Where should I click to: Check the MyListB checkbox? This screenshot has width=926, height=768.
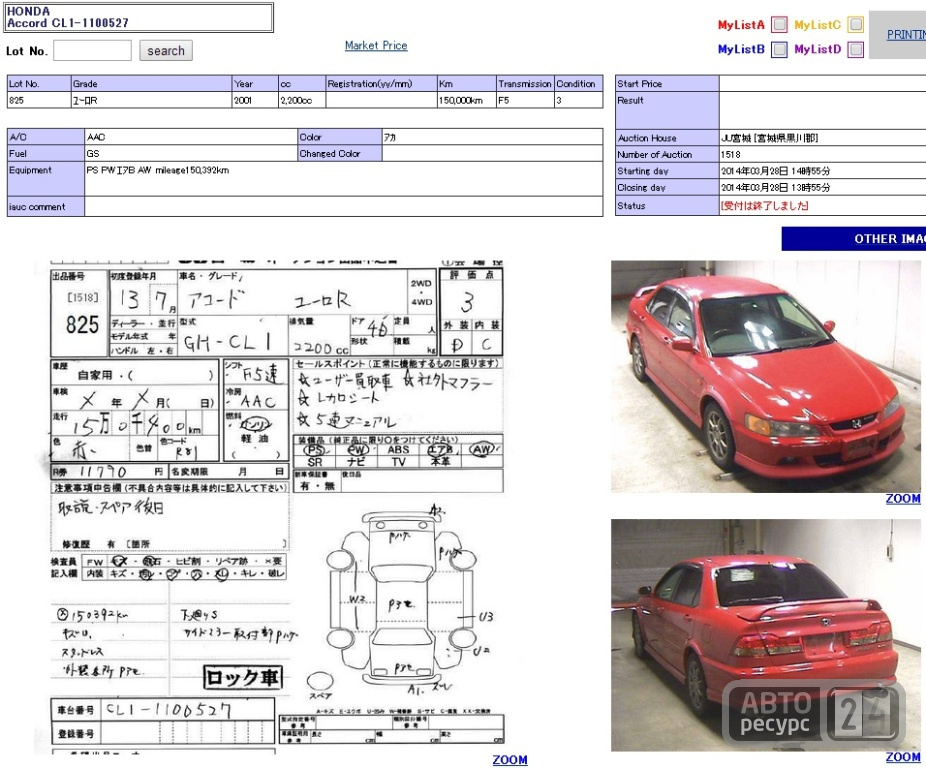point(780,49)
